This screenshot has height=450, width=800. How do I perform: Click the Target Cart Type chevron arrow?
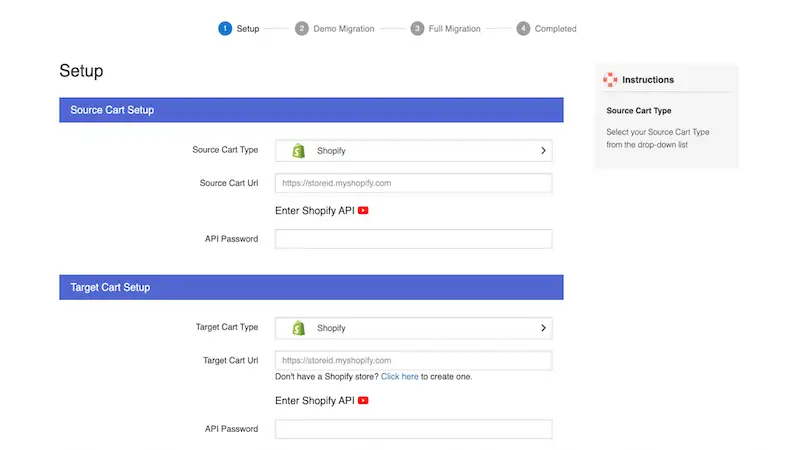click(x=543, y=328)
